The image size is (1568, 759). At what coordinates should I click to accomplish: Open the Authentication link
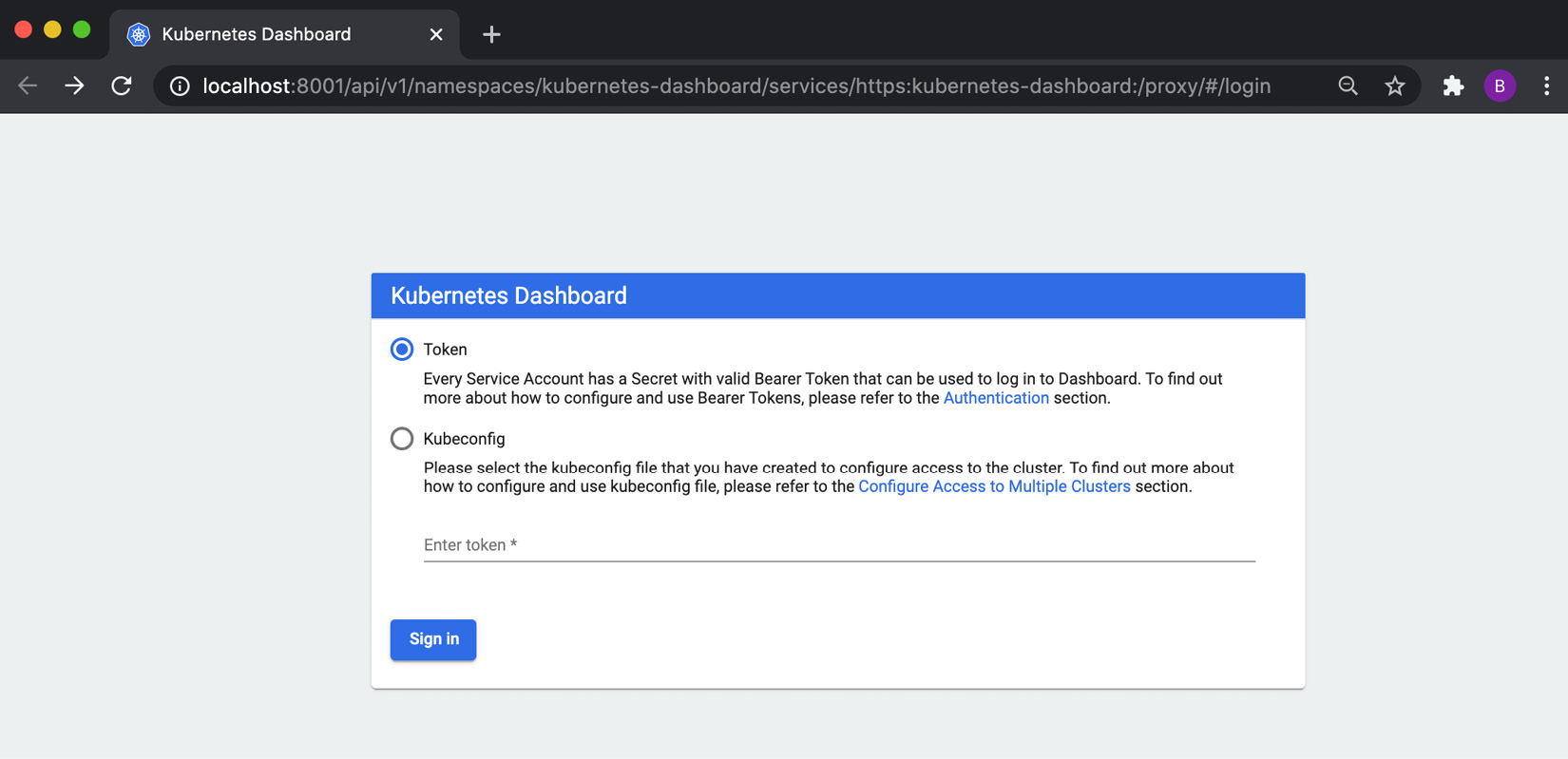click(x=996, y=398)
